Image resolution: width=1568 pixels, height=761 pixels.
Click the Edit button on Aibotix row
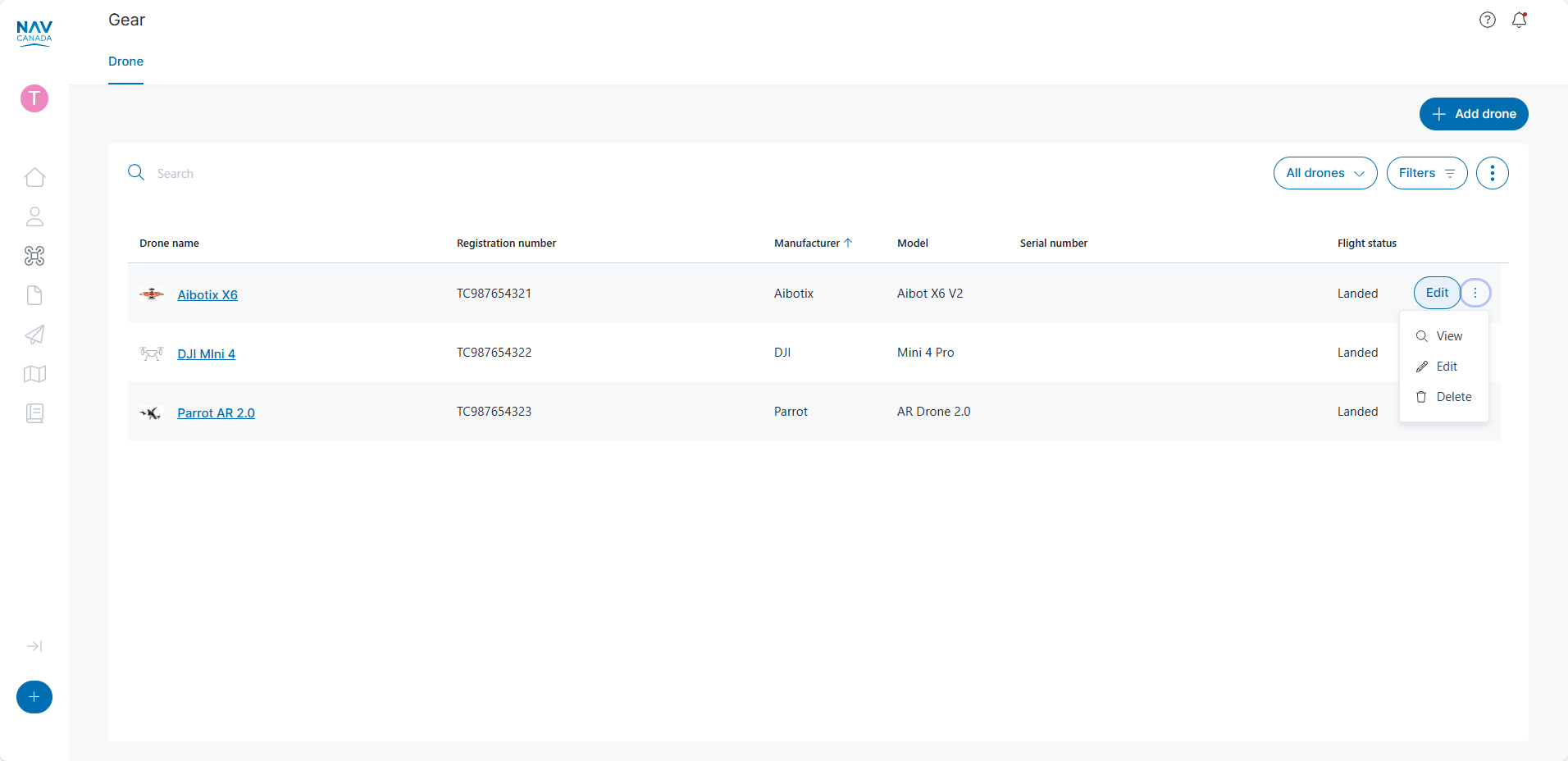pos(1437,293)
